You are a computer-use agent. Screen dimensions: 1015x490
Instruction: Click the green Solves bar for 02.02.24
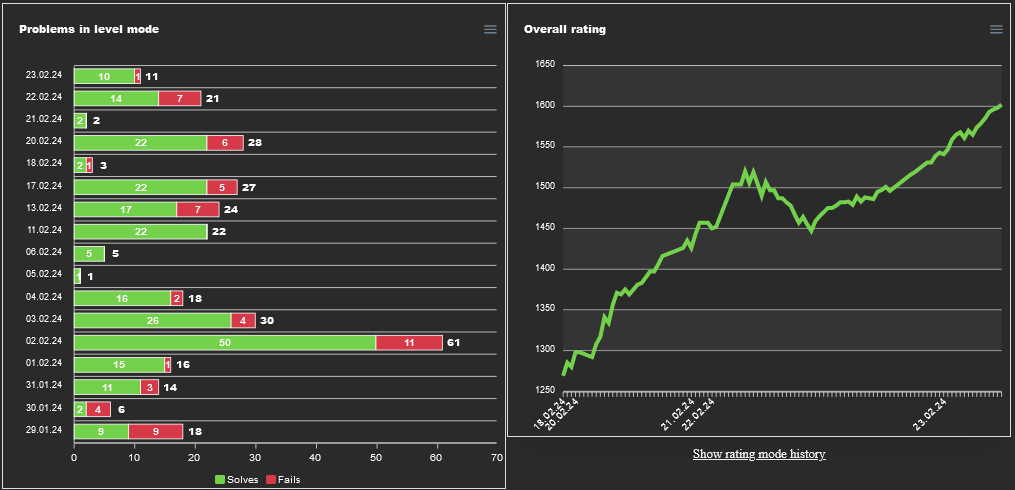tap(225, 343)
